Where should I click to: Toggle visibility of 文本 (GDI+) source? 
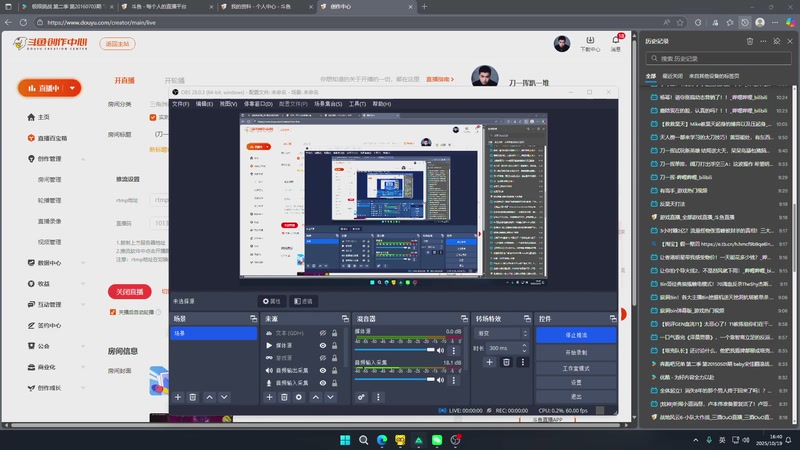click(322, 333)
